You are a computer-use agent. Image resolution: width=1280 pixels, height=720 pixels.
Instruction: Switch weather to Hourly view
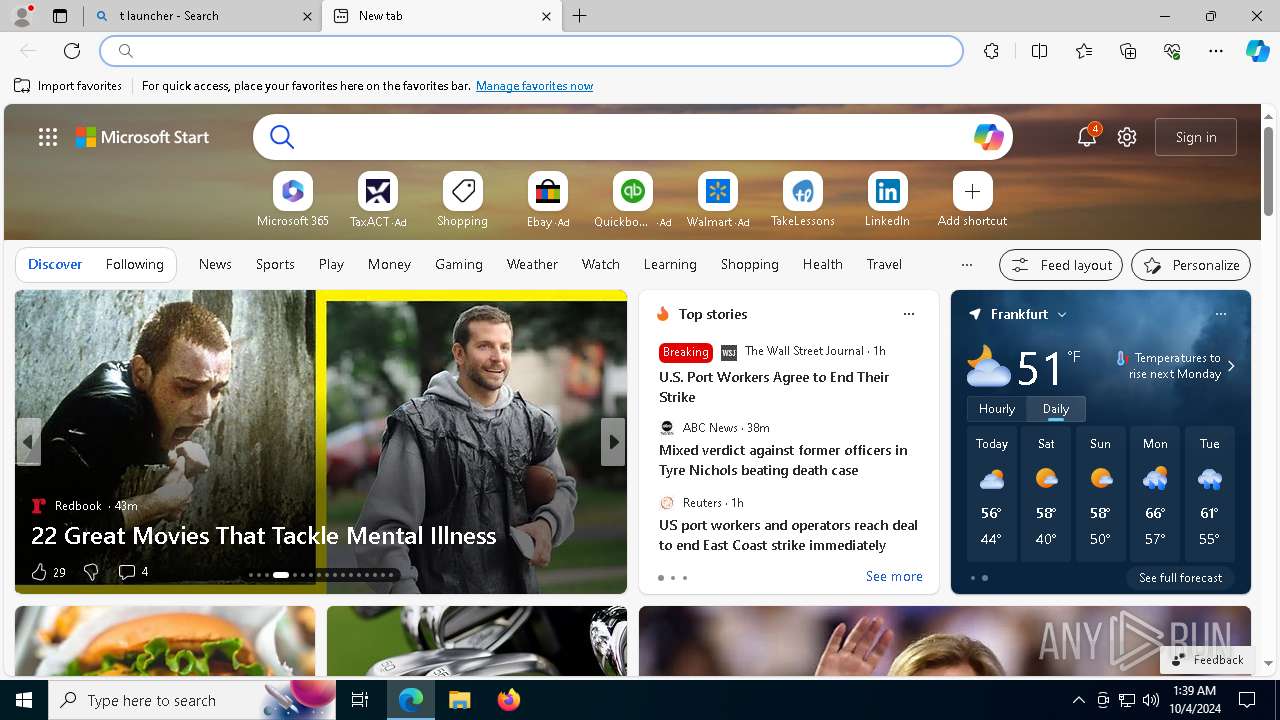pos(997,409)
